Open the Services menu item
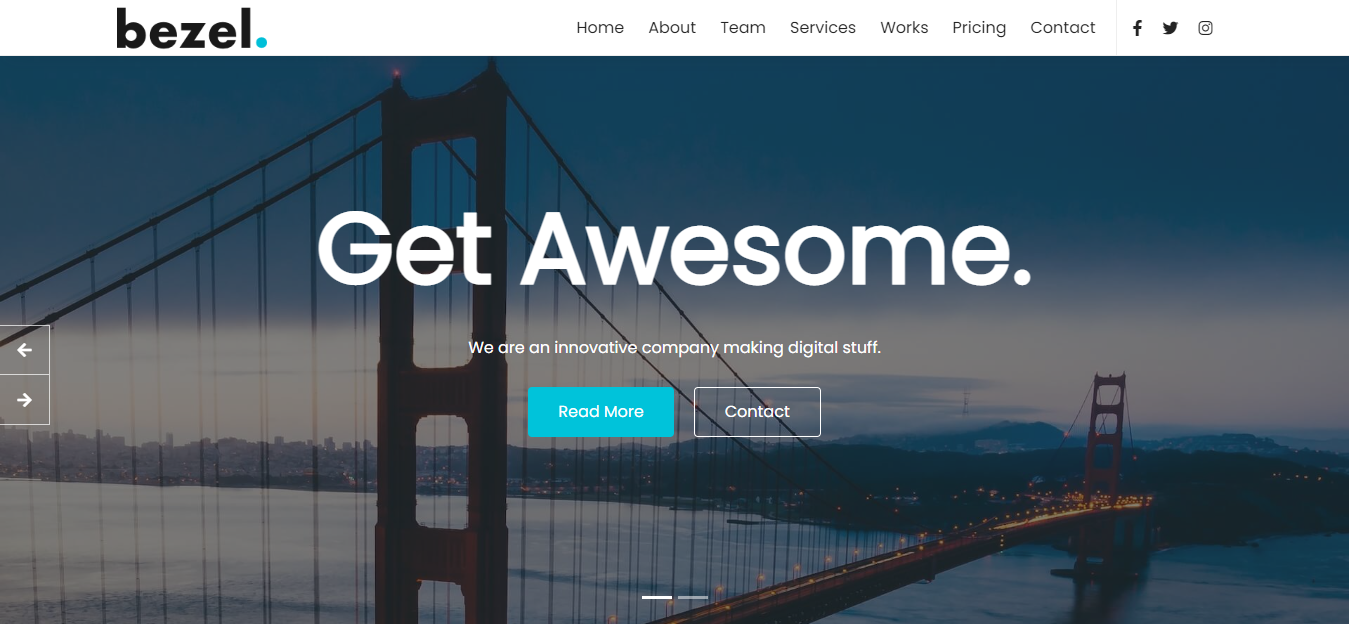Screen dimensions: 1349x624 (x=823, y=28)
